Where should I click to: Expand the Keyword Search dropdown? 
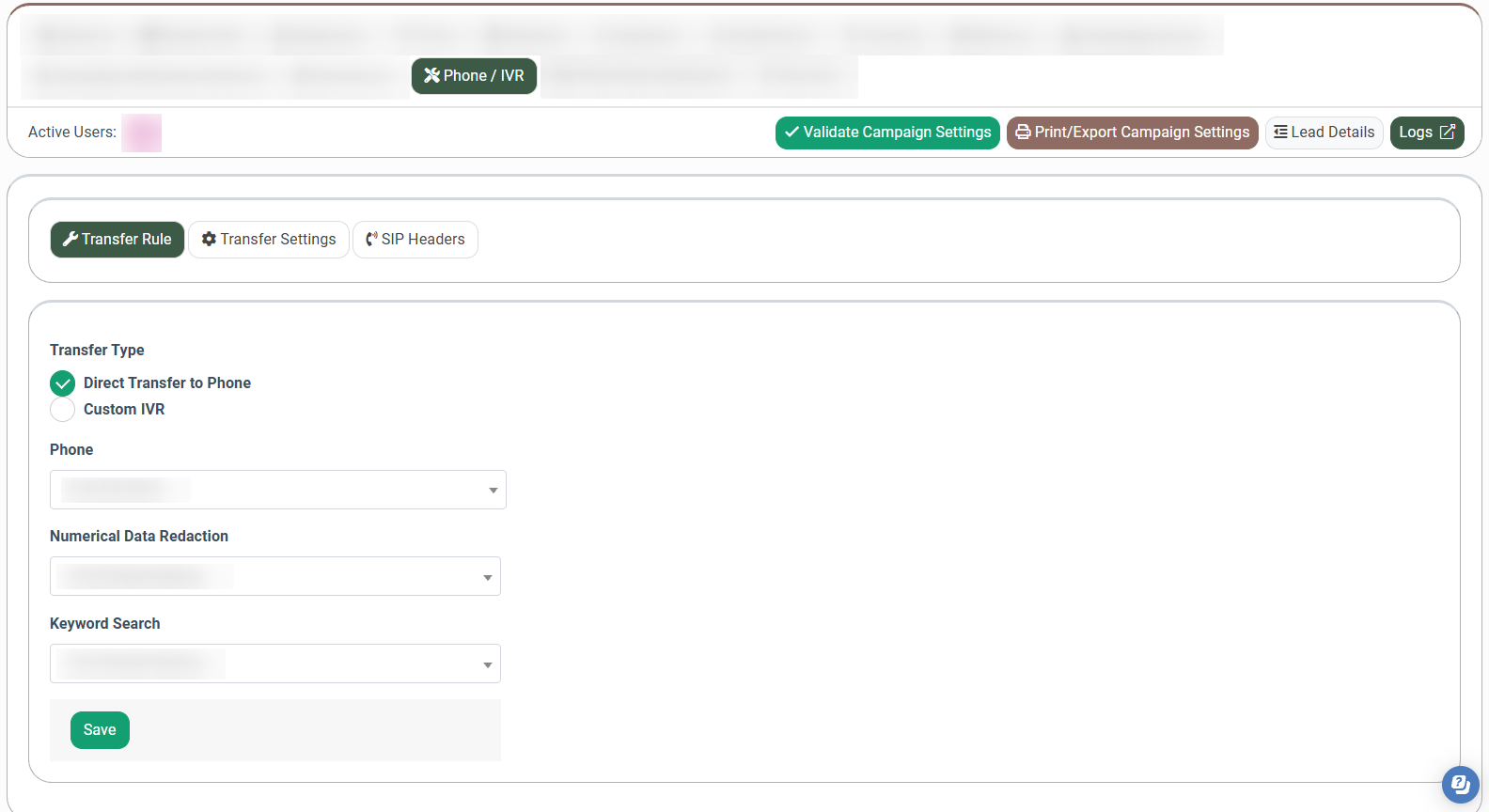click(x=275, y=664)
